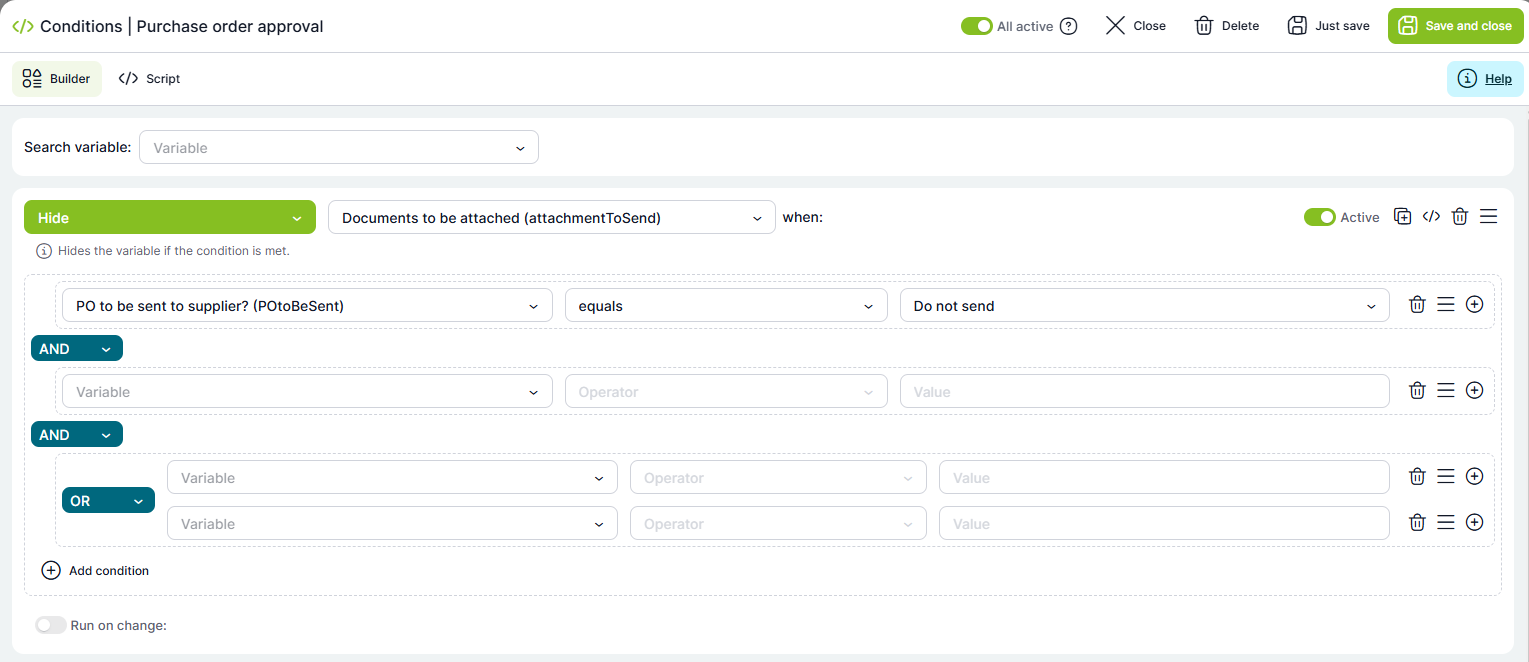
Task: Enable the Run on change toggle
Action: click(x=51, y=625)
